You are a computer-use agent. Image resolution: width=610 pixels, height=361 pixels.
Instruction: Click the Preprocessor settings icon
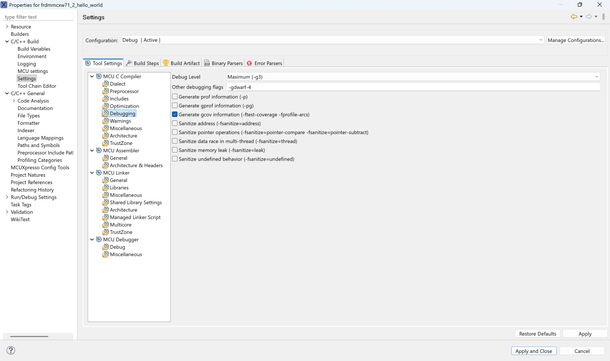tap(105, 91)
